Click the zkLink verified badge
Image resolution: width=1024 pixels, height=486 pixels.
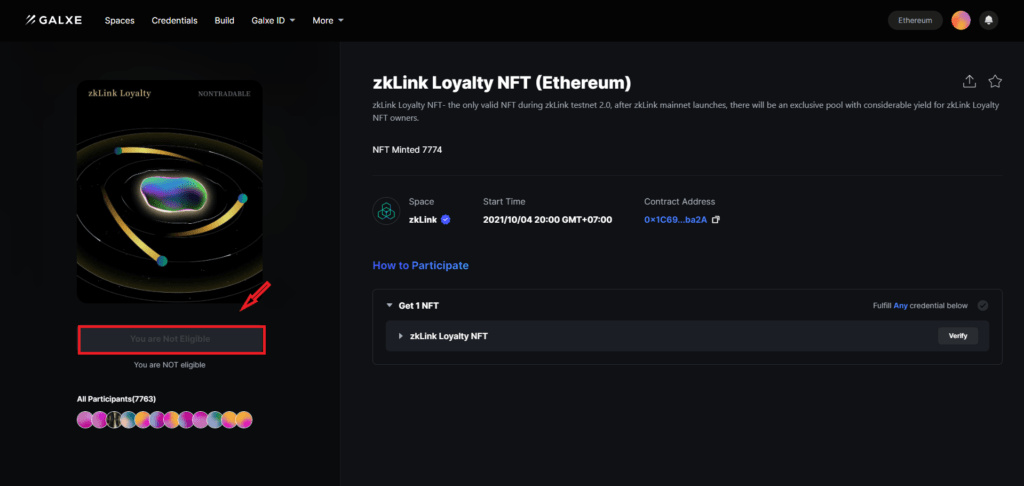[446, 220]
